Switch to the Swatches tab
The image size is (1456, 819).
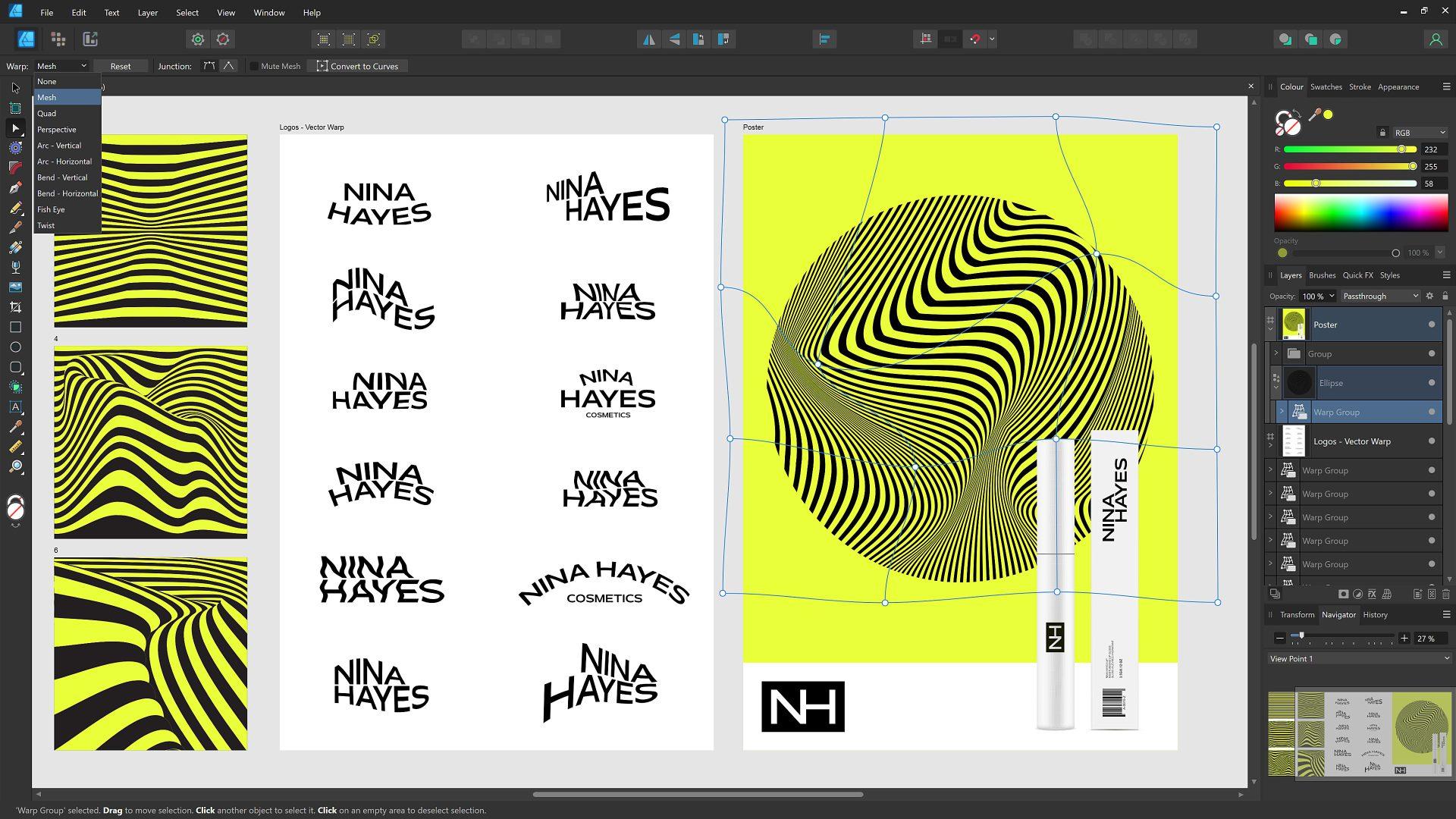pyautogui.click(x=1326, y=87)
